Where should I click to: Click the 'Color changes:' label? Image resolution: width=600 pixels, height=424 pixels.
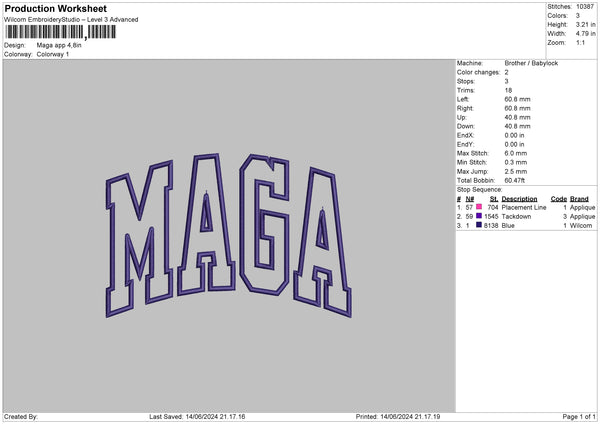coord(478,72)
